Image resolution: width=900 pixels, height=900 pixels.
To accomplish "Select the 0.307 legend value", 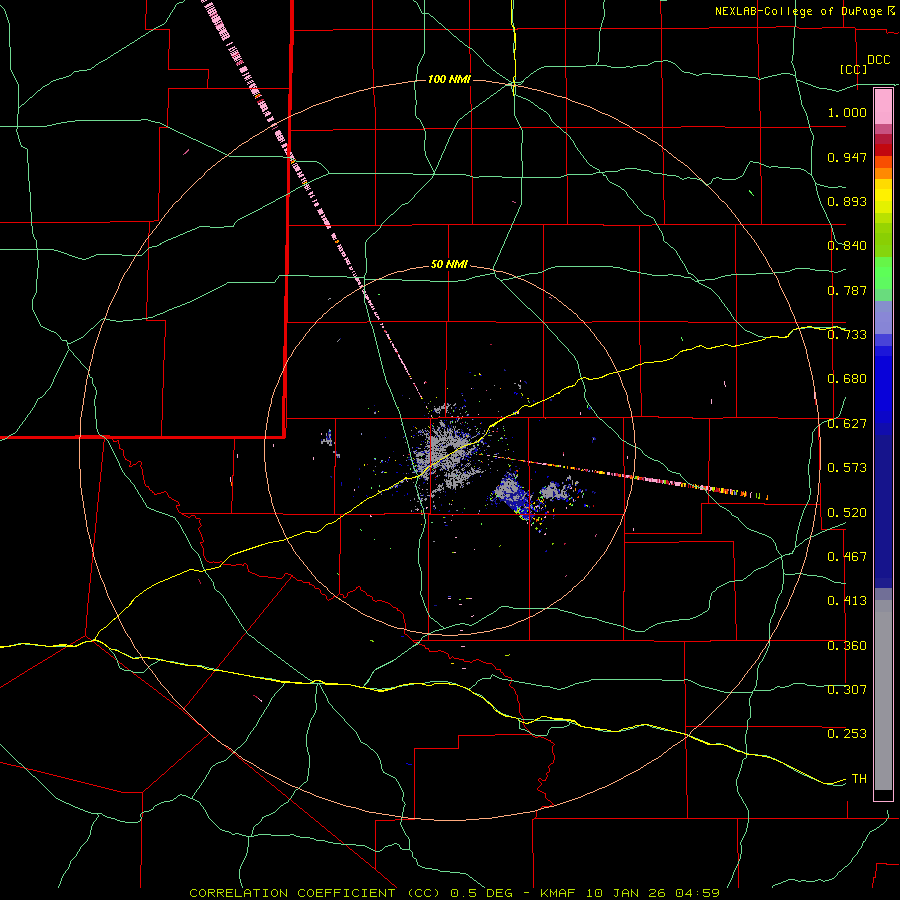I will pos(847,690).
